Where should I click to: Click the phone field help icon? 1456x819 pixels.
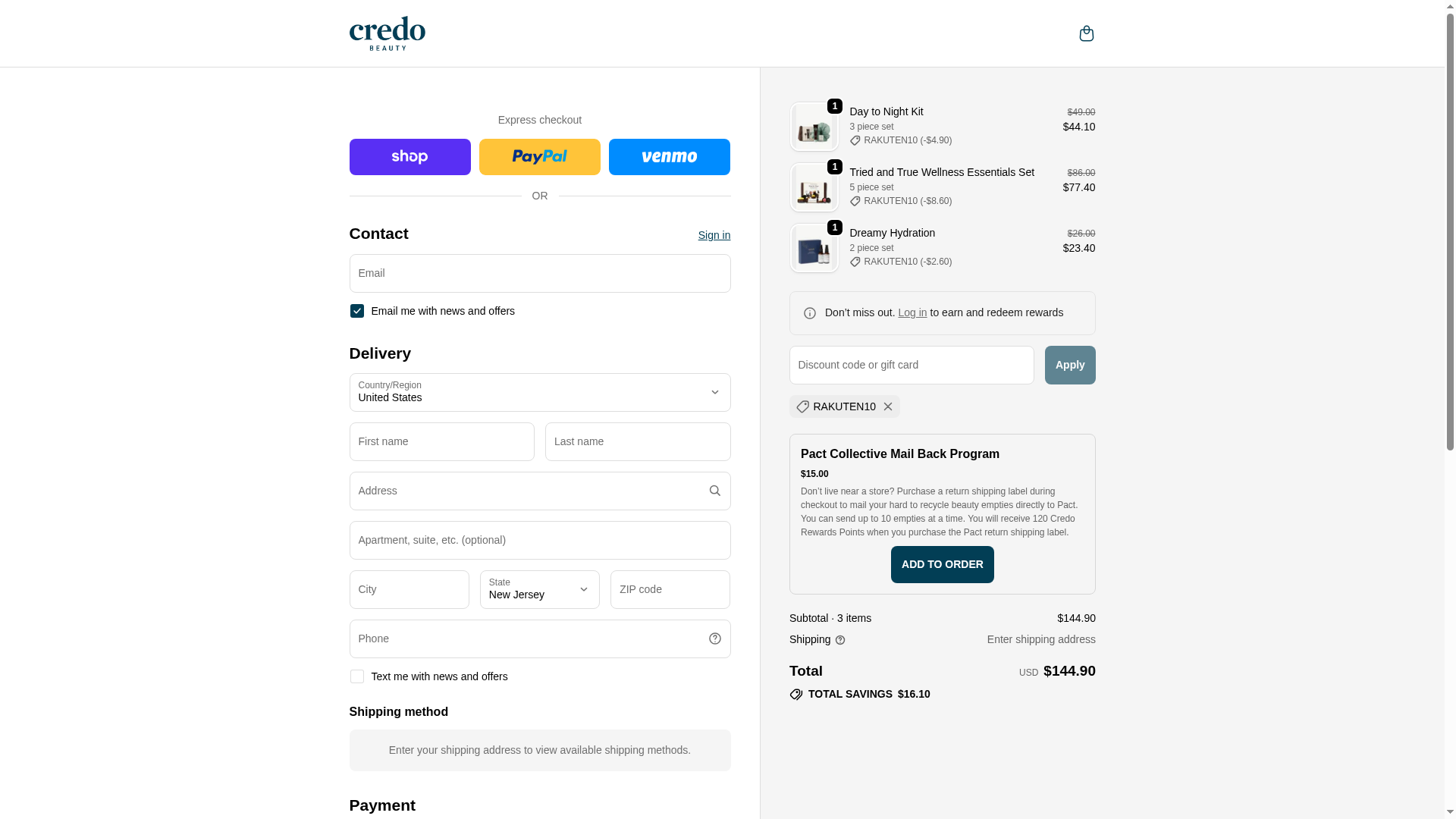tap(714, 639)
